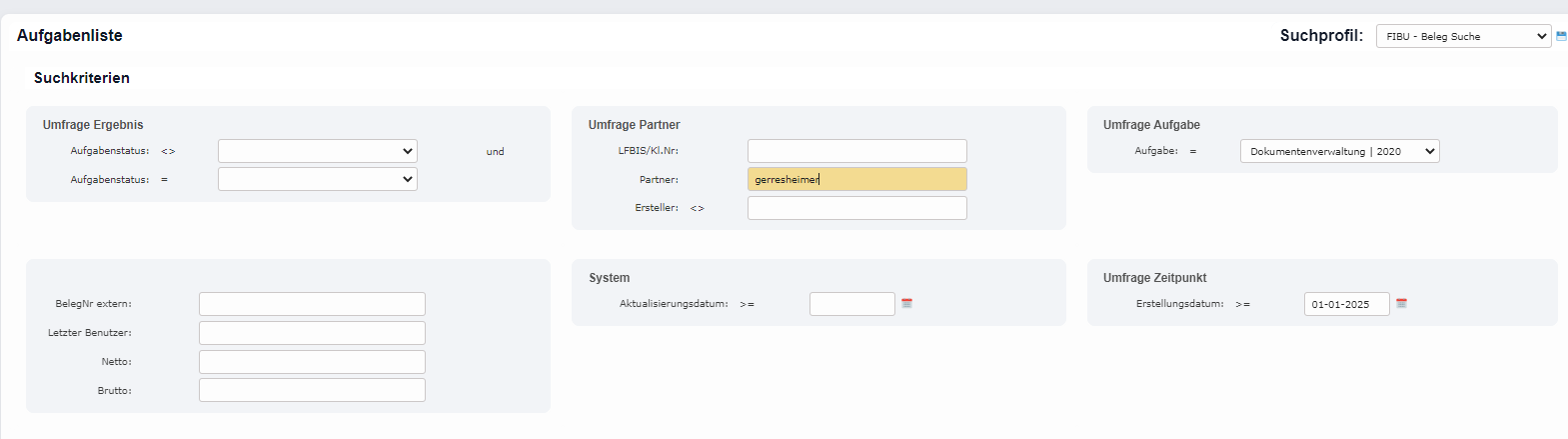The image size is (1568, 439).
Task: Open the Erstellungsdatum calendar picker
Action: click(1401, 303)
